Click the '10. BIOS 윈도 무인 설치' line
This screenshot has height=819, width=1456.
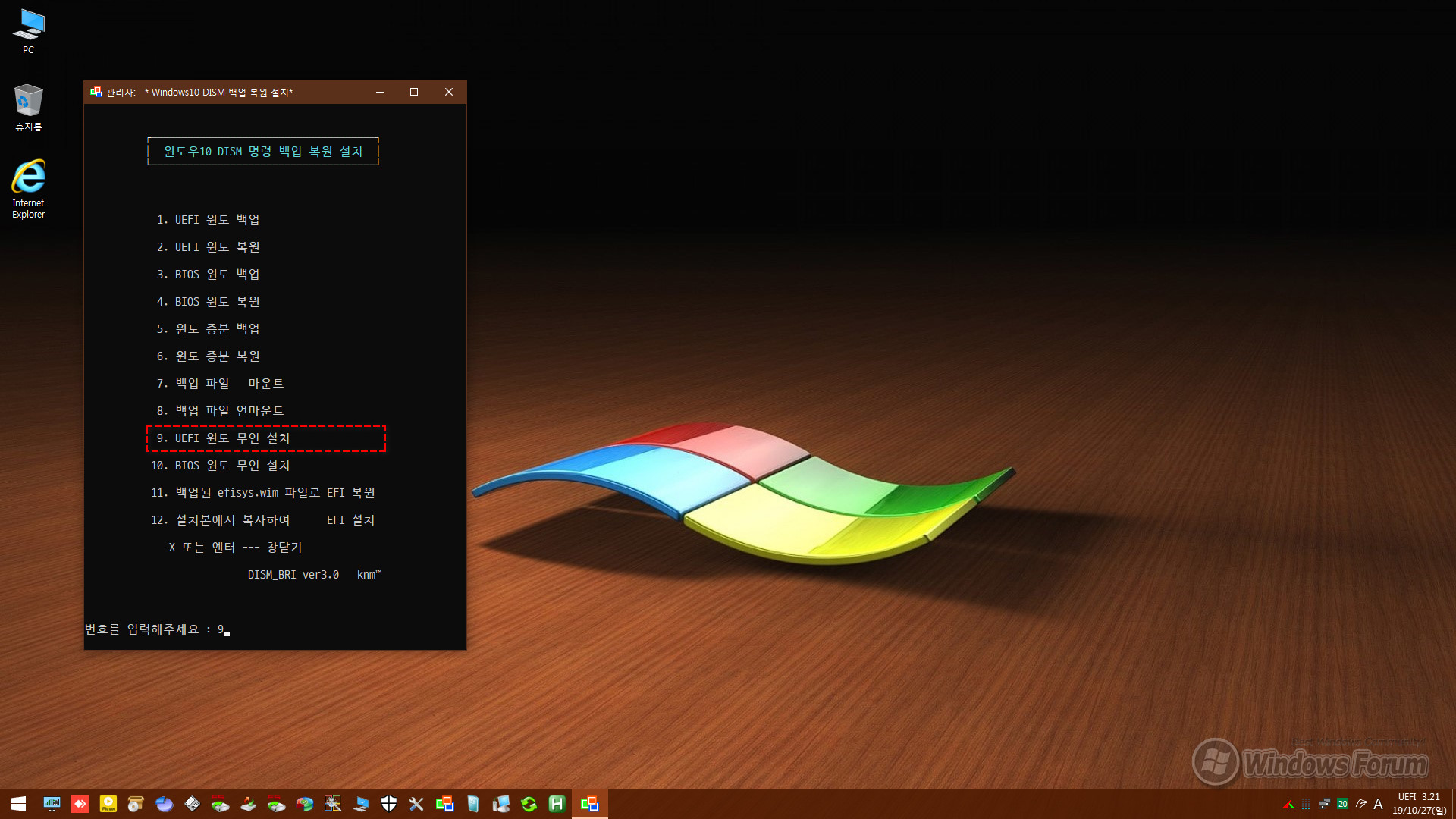tap(220, 466)
